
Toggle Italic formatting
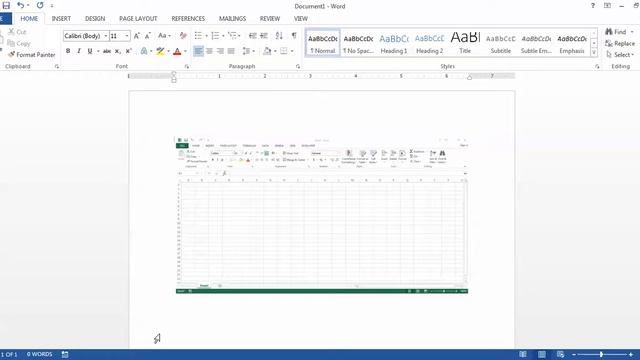coord(79,51)
